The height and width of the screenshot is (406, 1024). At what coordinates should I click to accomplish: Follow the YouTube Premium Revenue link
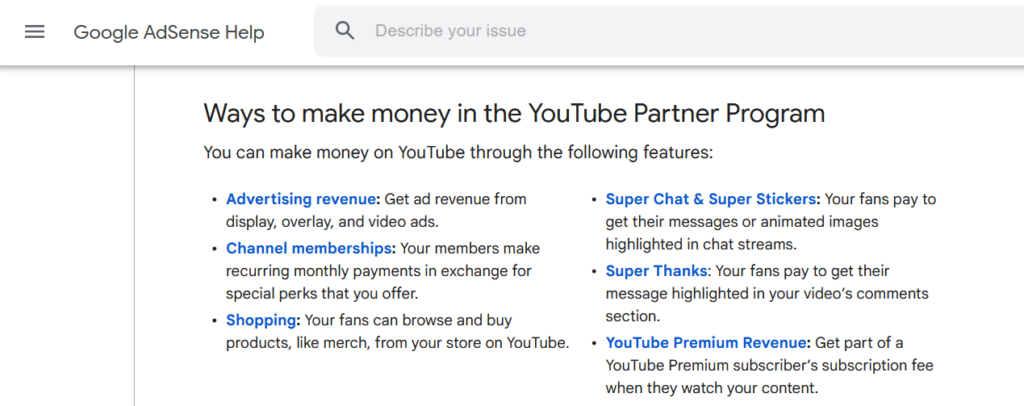tap(708, 343)
